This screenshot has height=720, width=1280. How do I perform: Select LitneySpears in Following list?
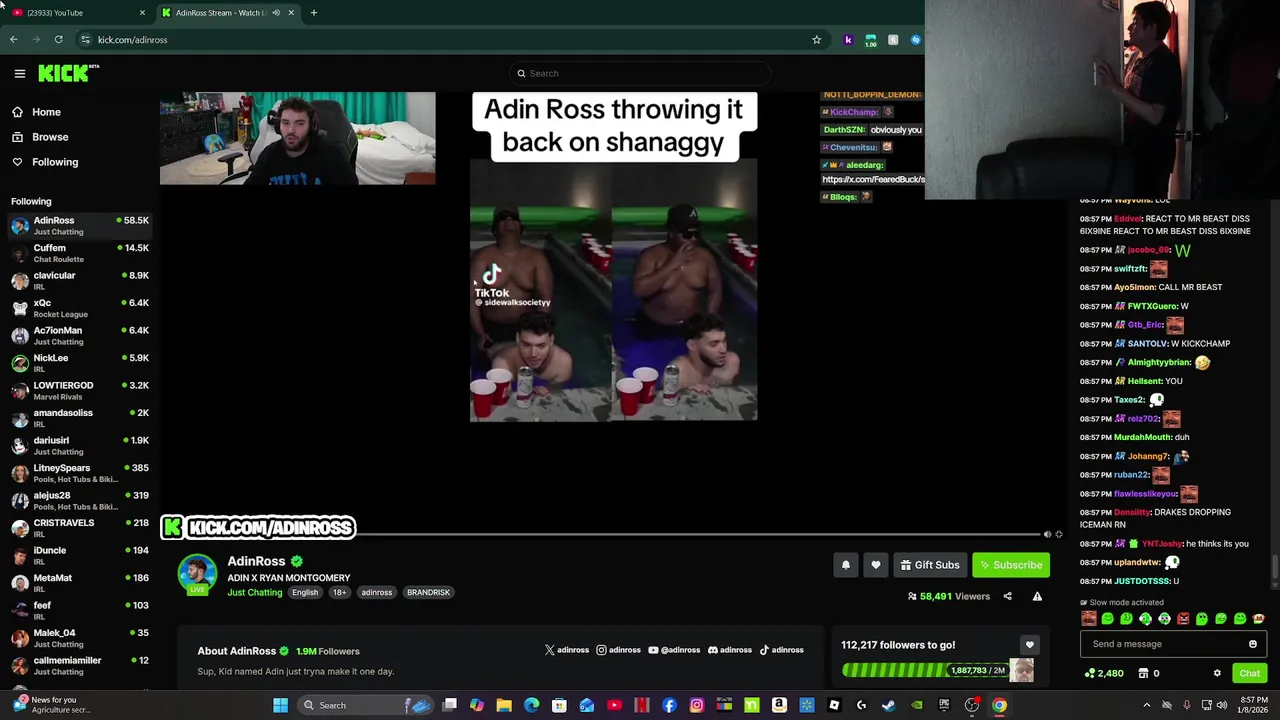(80, 473)
